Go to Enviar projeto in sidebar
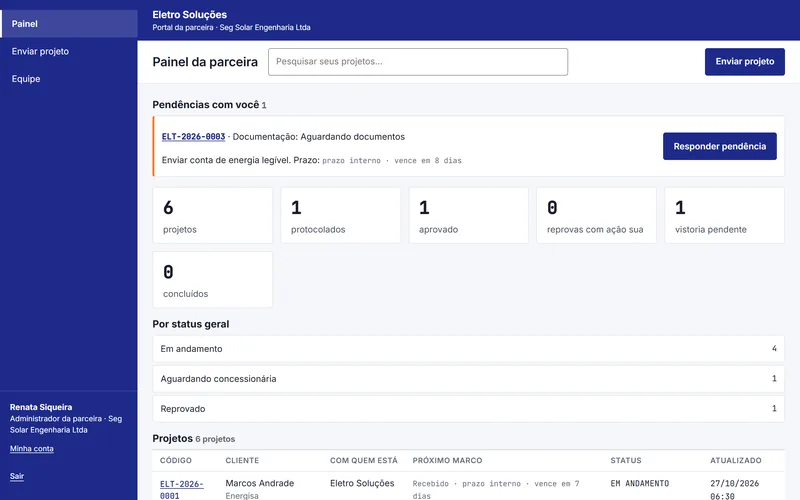 click(x=69, y=51)
